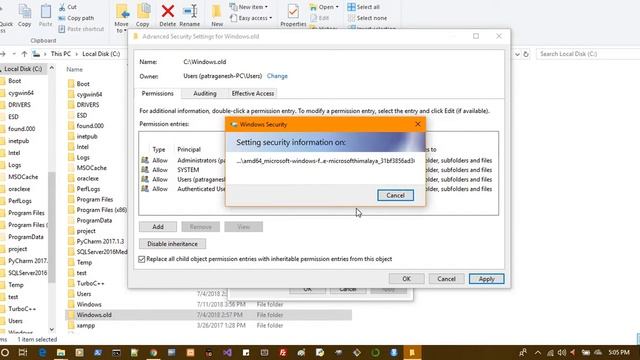
Task: Click Select all in the ribbon
Action: (364, 7)
